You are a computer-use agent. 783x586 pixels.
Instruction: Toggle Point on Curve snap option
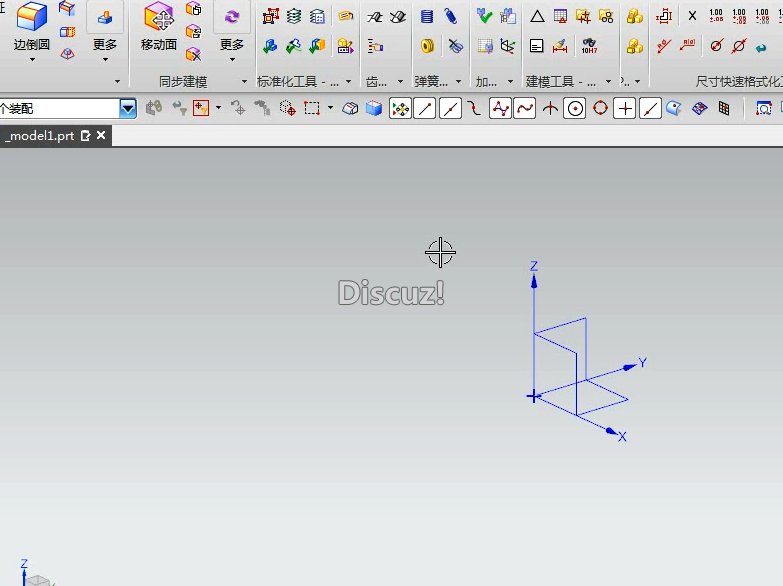(650, 108)
